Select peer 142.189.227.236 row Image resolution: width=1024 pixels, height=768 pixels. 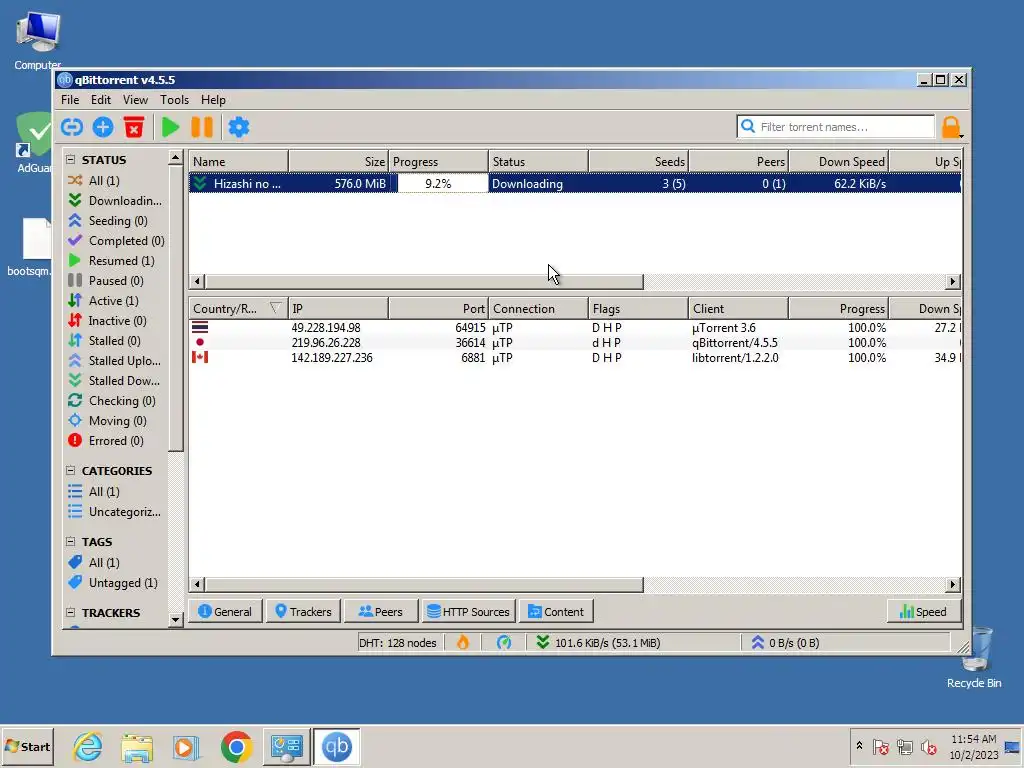pyautogui.click(x=575, y=358)
